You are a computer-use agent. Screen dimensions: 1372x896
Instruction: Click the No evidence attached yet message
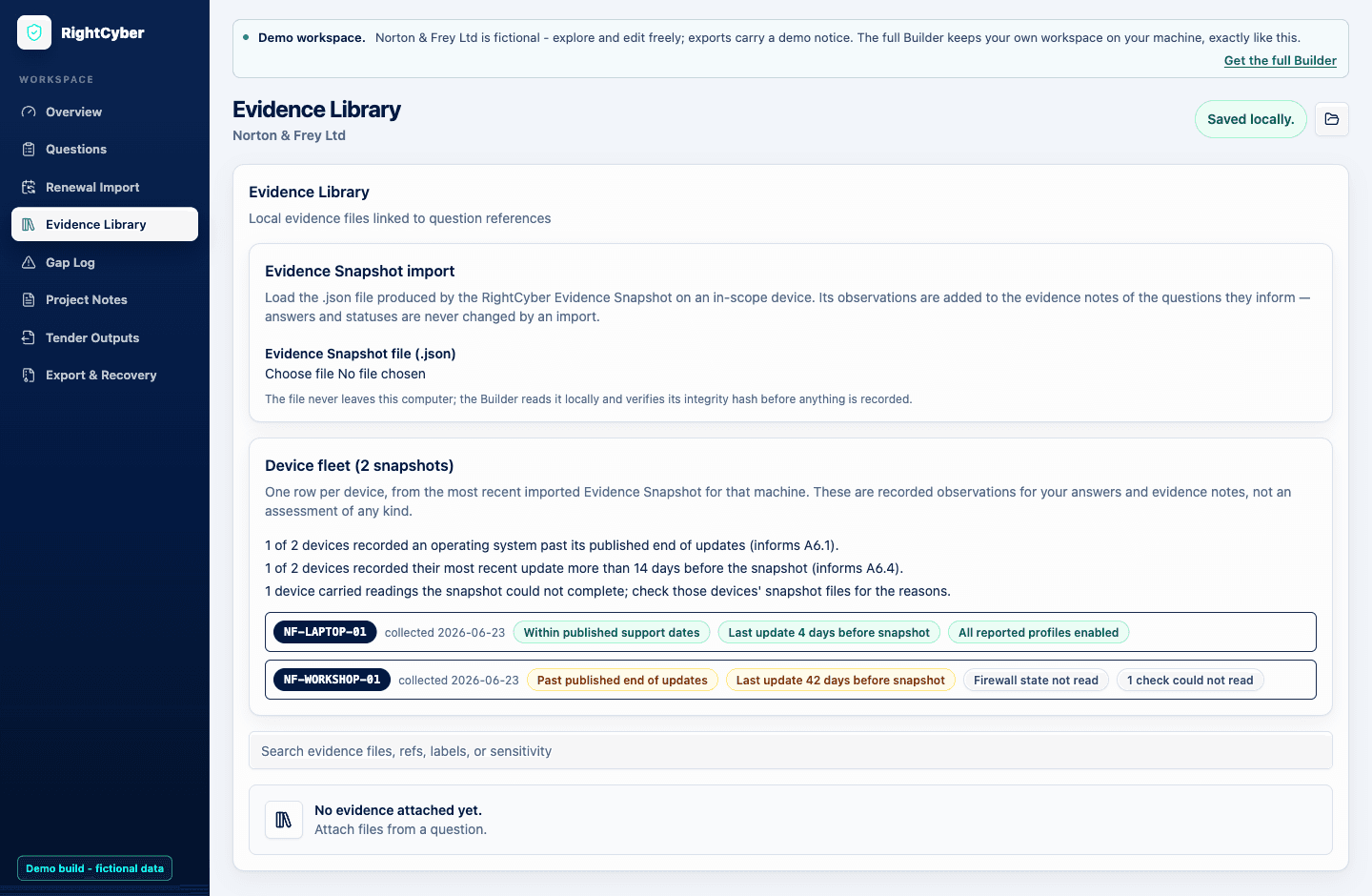[x=398, y=810]
